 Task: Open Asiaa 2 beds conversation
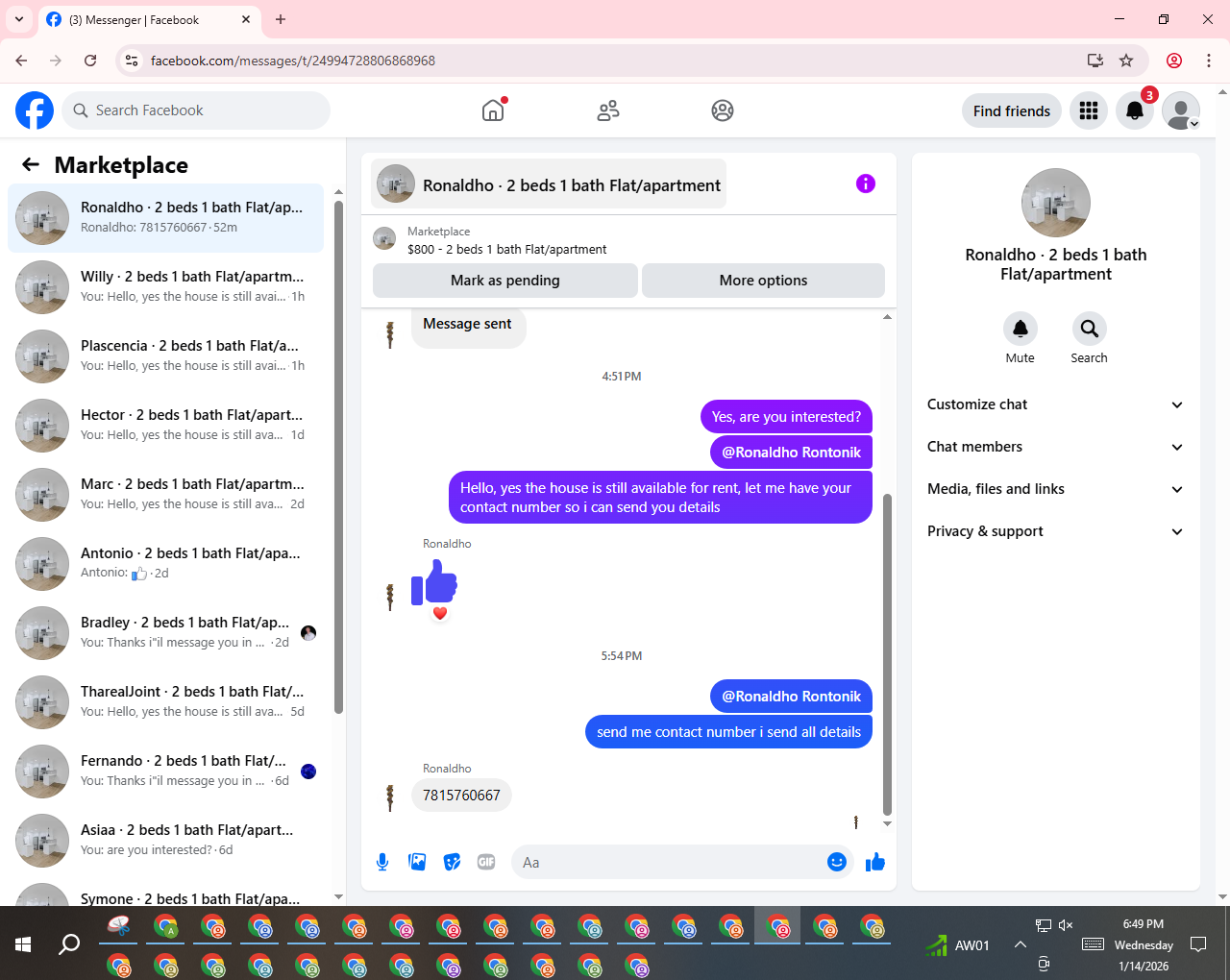(x=166, y=840)
